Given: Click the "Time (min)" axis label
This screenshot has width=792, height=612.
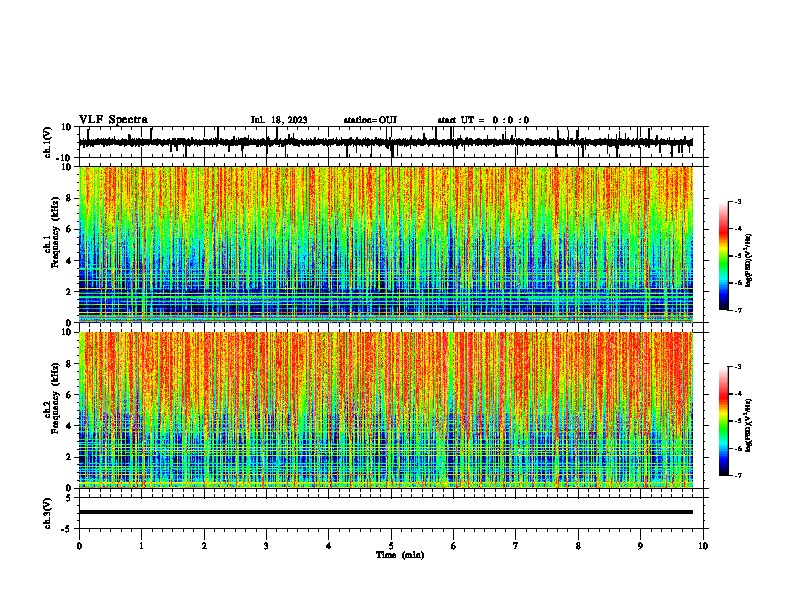Looking at the screenshot, I should (400, 555).
